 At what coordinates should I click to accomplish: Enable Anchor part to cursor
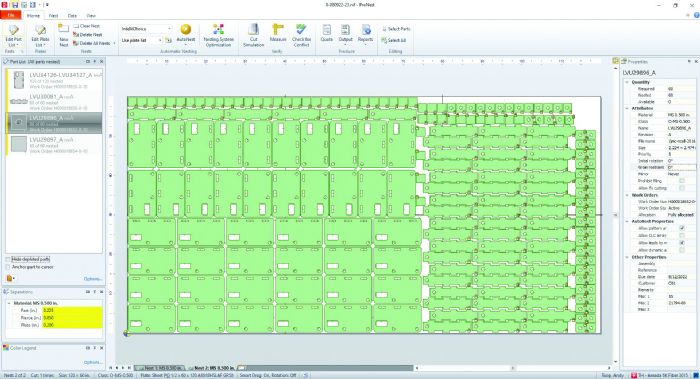coord(8,267)
